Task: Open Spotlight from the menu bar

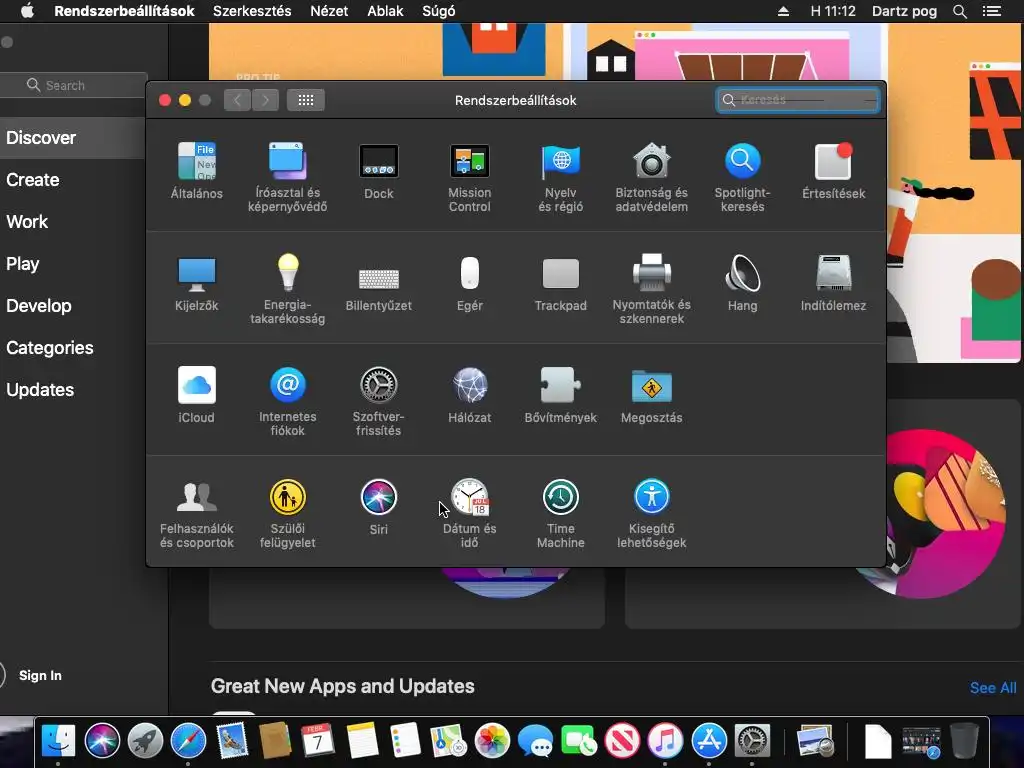Action: [x=959, y=11]
